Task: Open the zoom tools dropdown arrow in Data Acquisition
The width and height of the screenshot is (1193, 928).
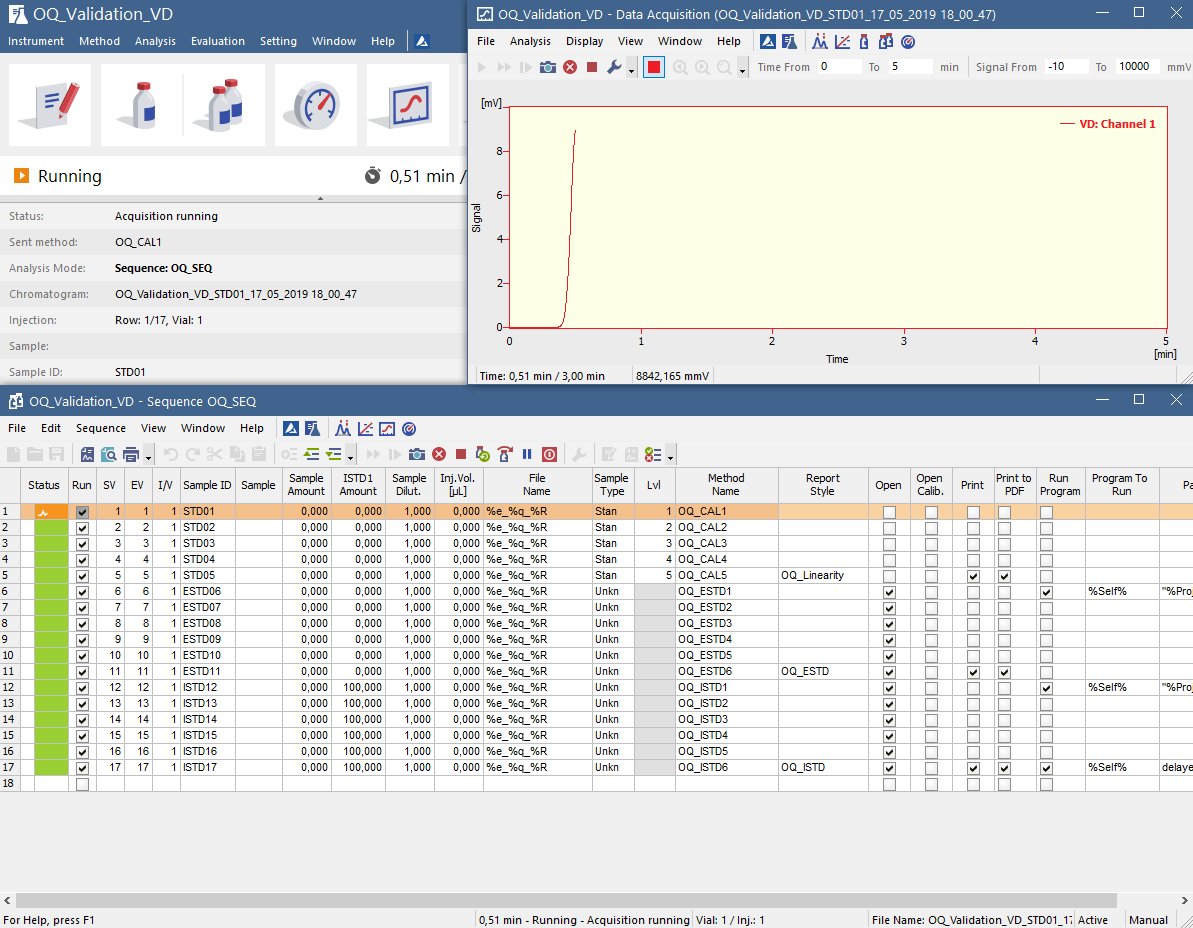Action: [742, 69]
